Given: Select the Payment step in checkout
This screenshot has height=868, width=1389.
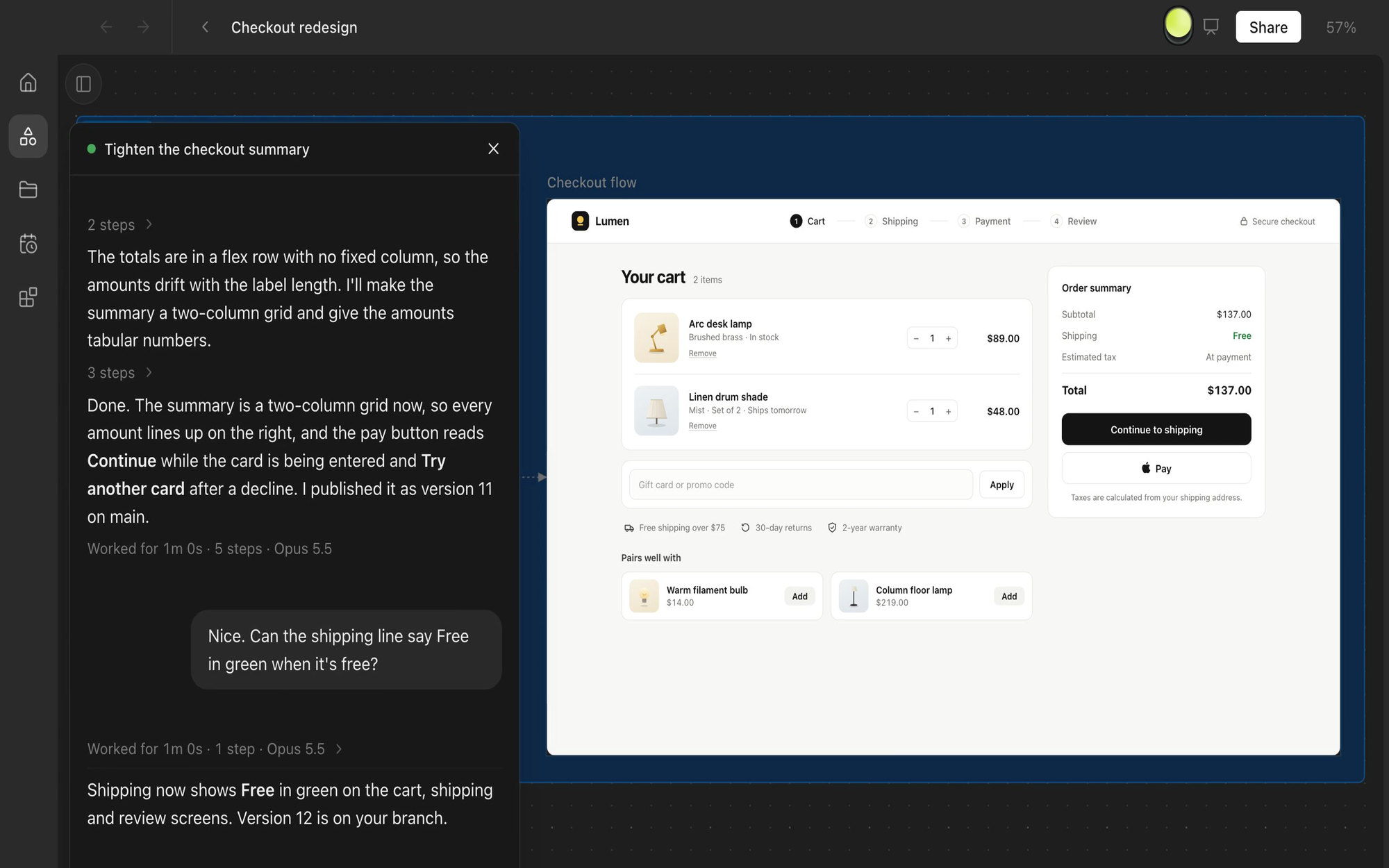Looking at the screenshot, I should 984,222.
